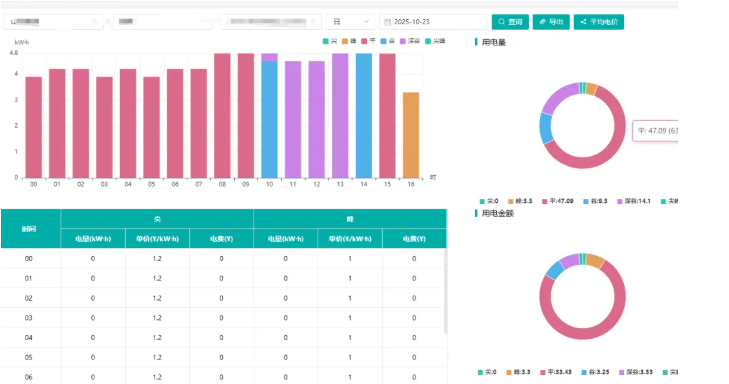Screen dimensions: 729x384
Task: Click the 单价 header under 尖
Action: coord(157,238)
